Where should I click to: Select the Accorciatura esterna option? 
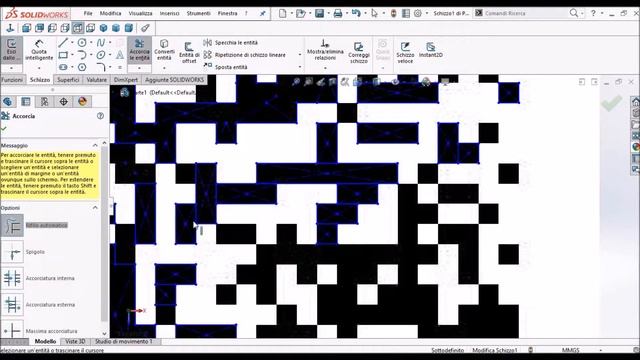(12, 305)
